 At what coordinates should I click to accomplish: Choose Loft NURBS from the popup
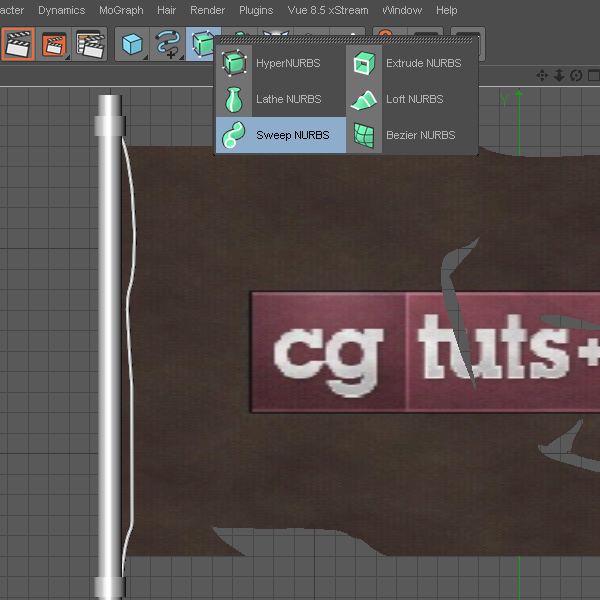(x=412, y=99)
